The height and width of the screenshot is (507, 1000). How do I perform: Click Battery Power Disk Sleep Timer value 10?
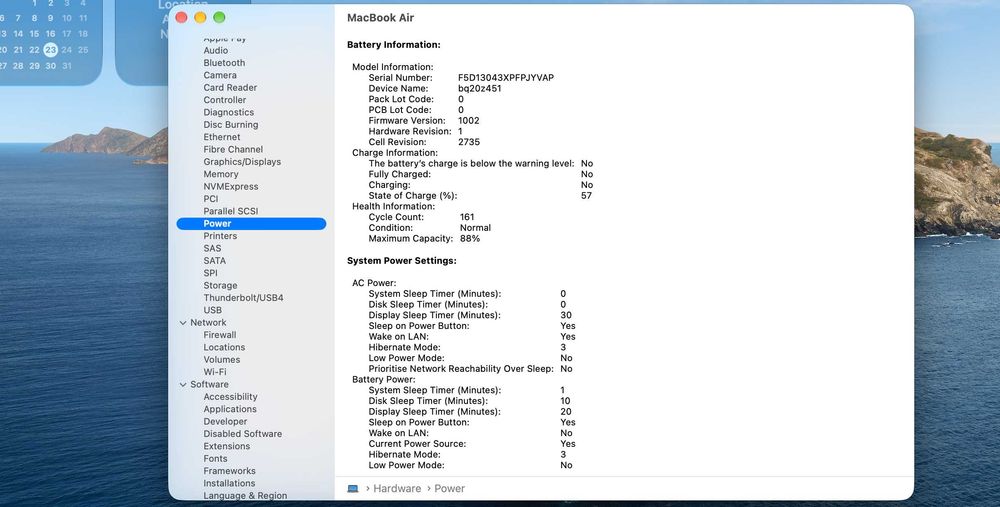pos(565,401)
